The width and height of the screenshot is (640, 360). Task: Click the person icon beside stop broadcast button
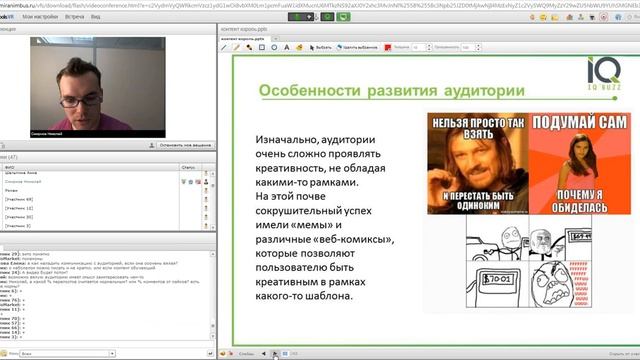click(x=152, y=145)
